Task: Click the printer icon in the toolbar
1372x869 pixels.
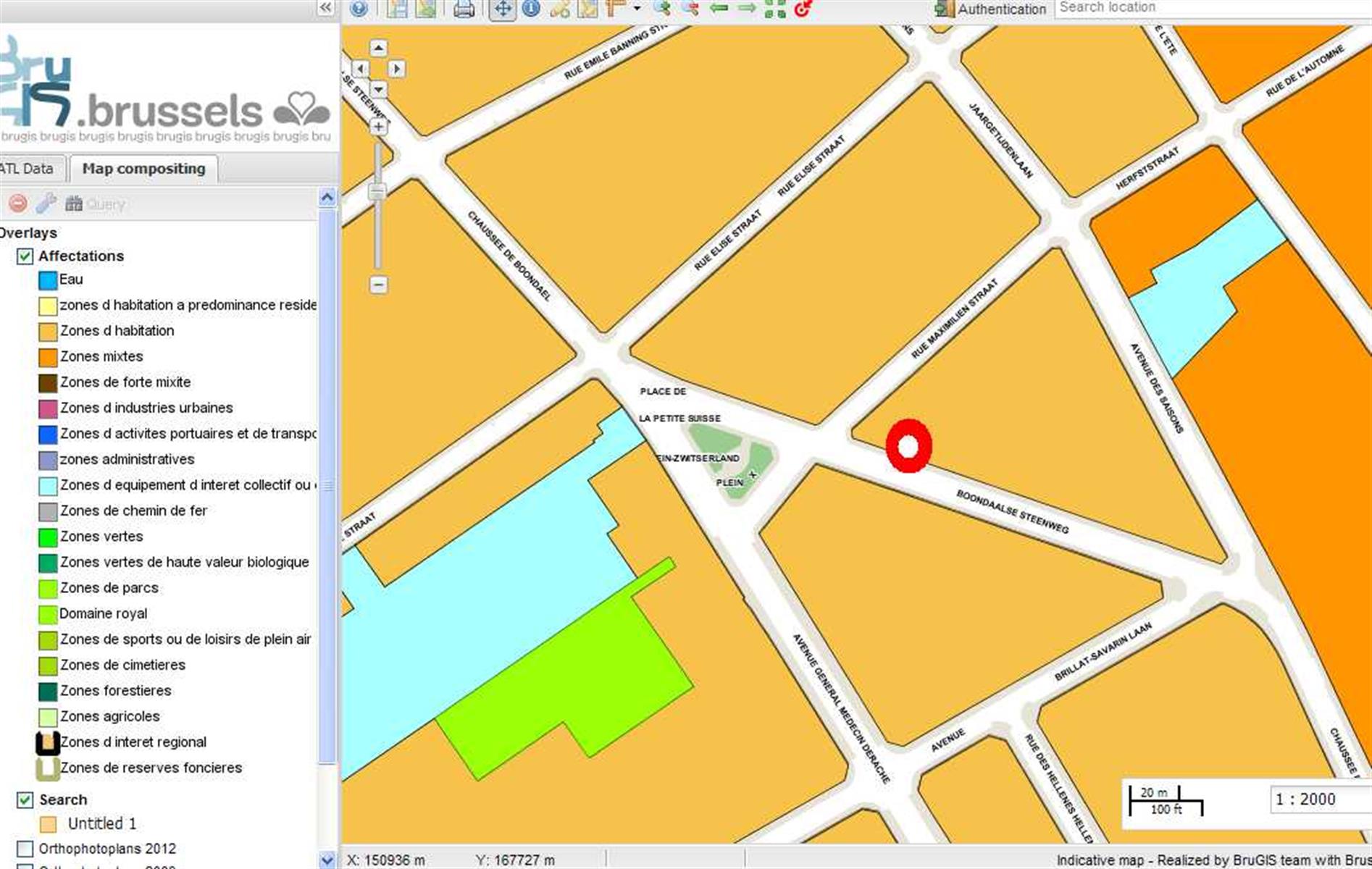Action: click(x=464, y=9)
